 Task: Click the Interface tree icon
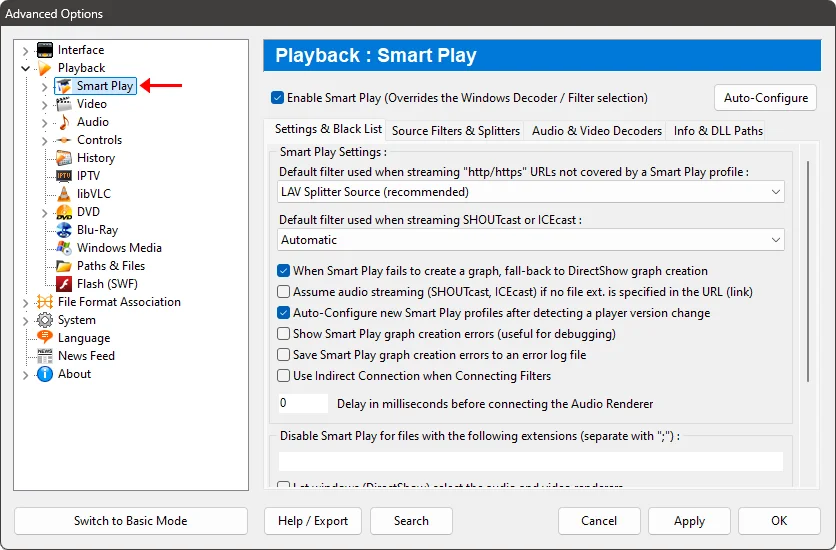click(x=45, y=50)
